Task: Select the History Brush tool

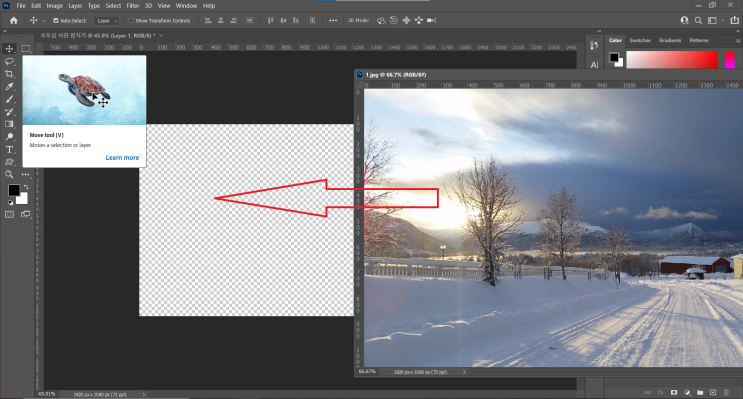Action: (9, 112)
